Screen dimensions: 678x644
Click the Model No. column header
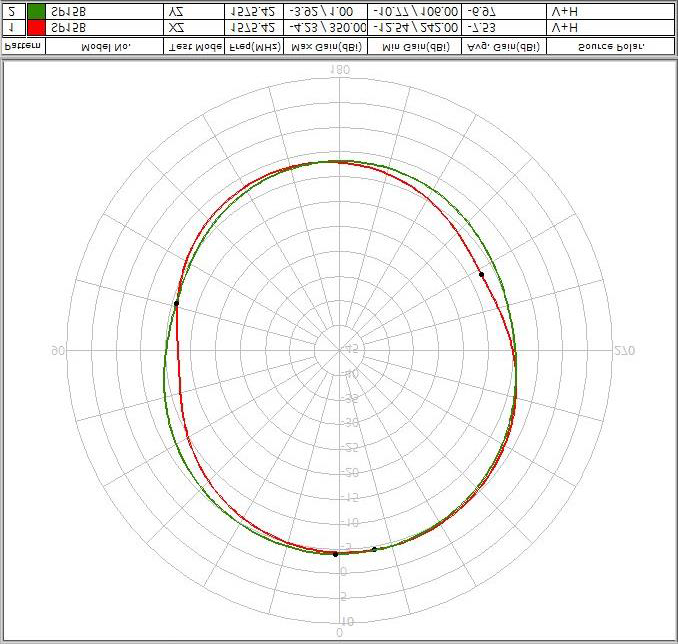[105, 46]
